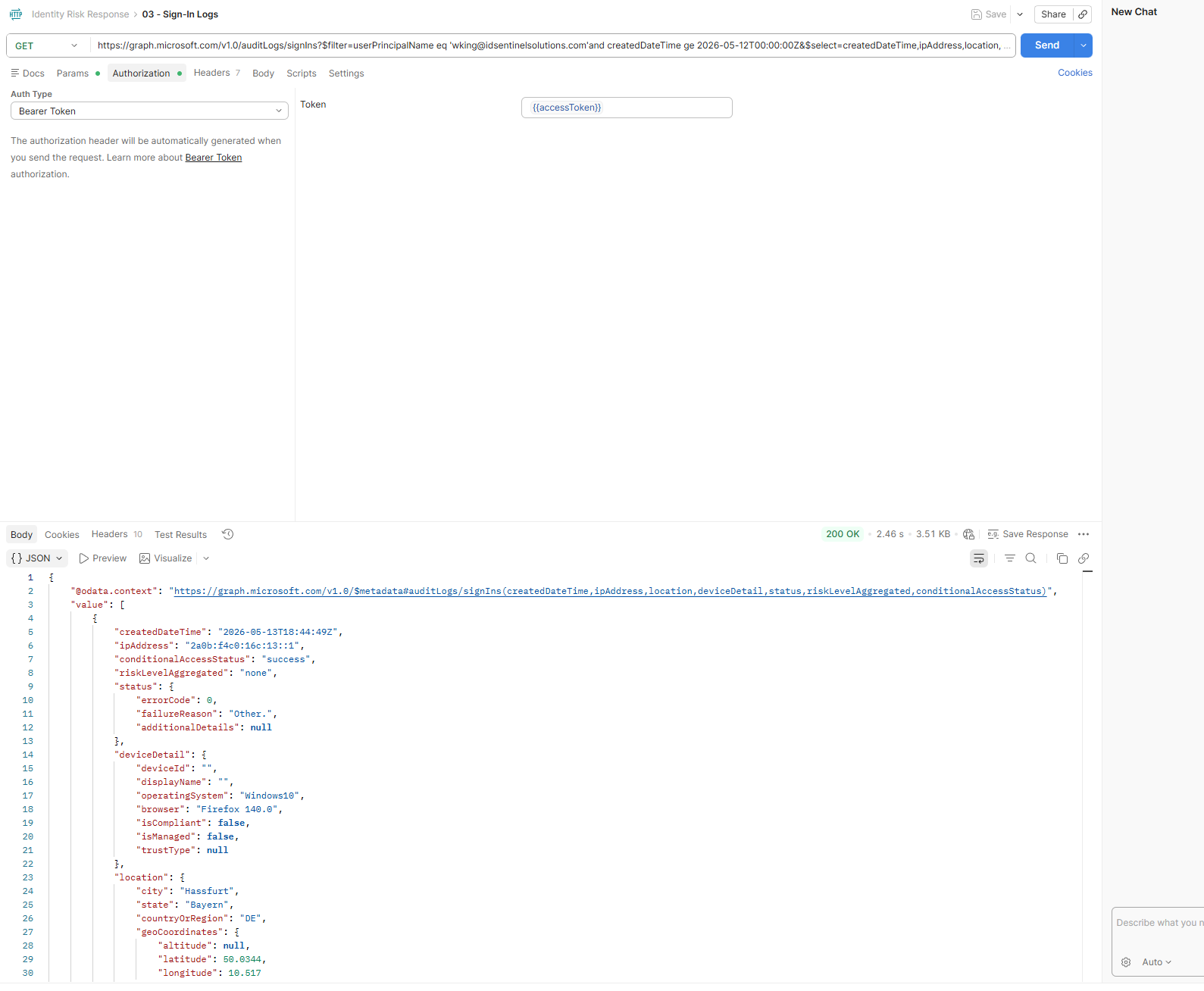Click the HTTP request icon beside the breadcrumb
This screenshot has height=991, width=1204.
click(16, 14)
